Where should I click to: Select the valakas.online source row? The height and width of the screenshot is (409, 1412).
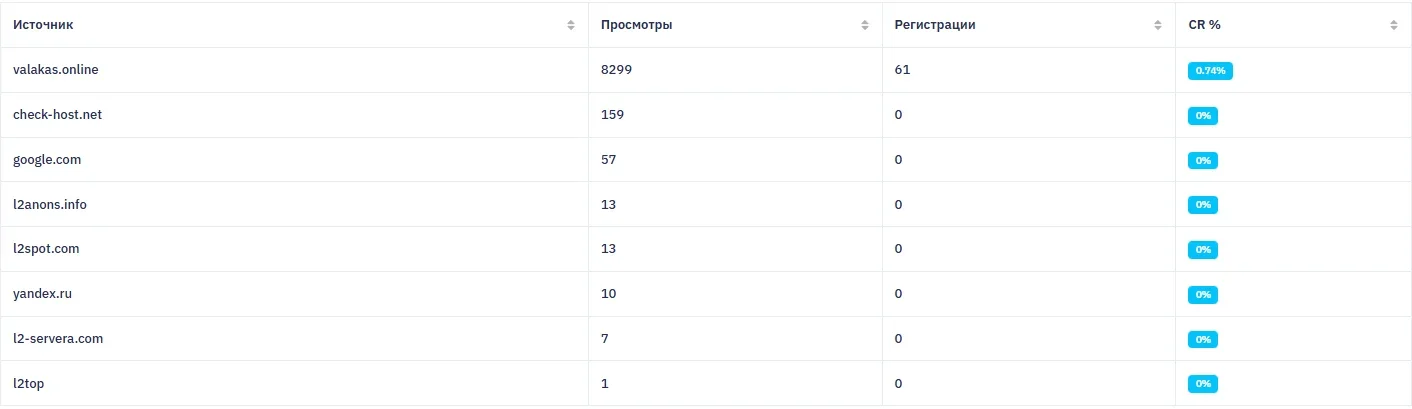(x=56, y=70)
